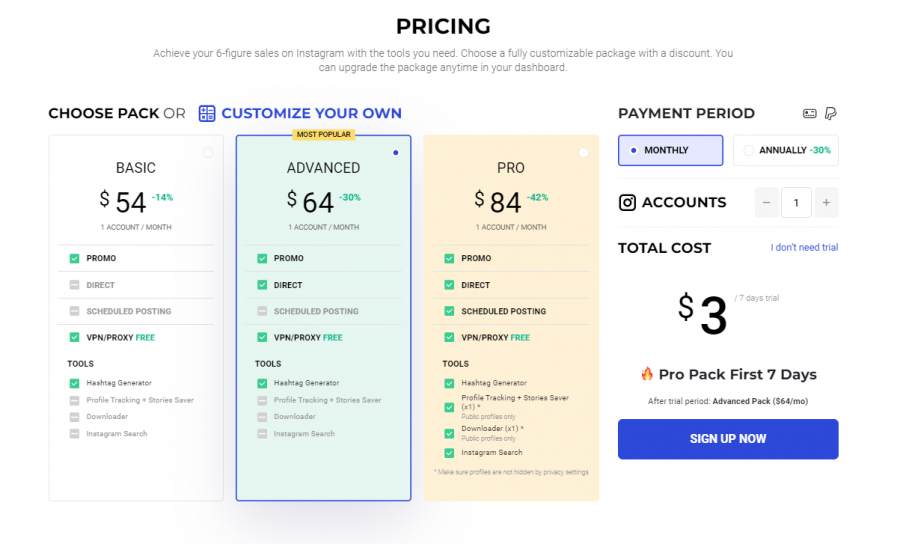Choose Monthly payment period
Screen dimensions: 900x544
[x=670, y=150]
